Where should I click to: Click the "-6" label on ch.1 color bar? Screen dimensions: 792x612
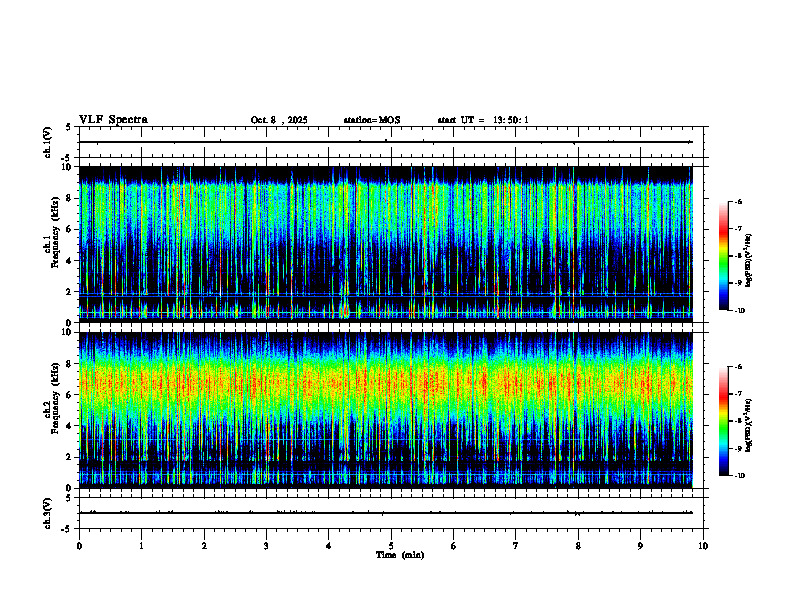[x=738, y=201]
